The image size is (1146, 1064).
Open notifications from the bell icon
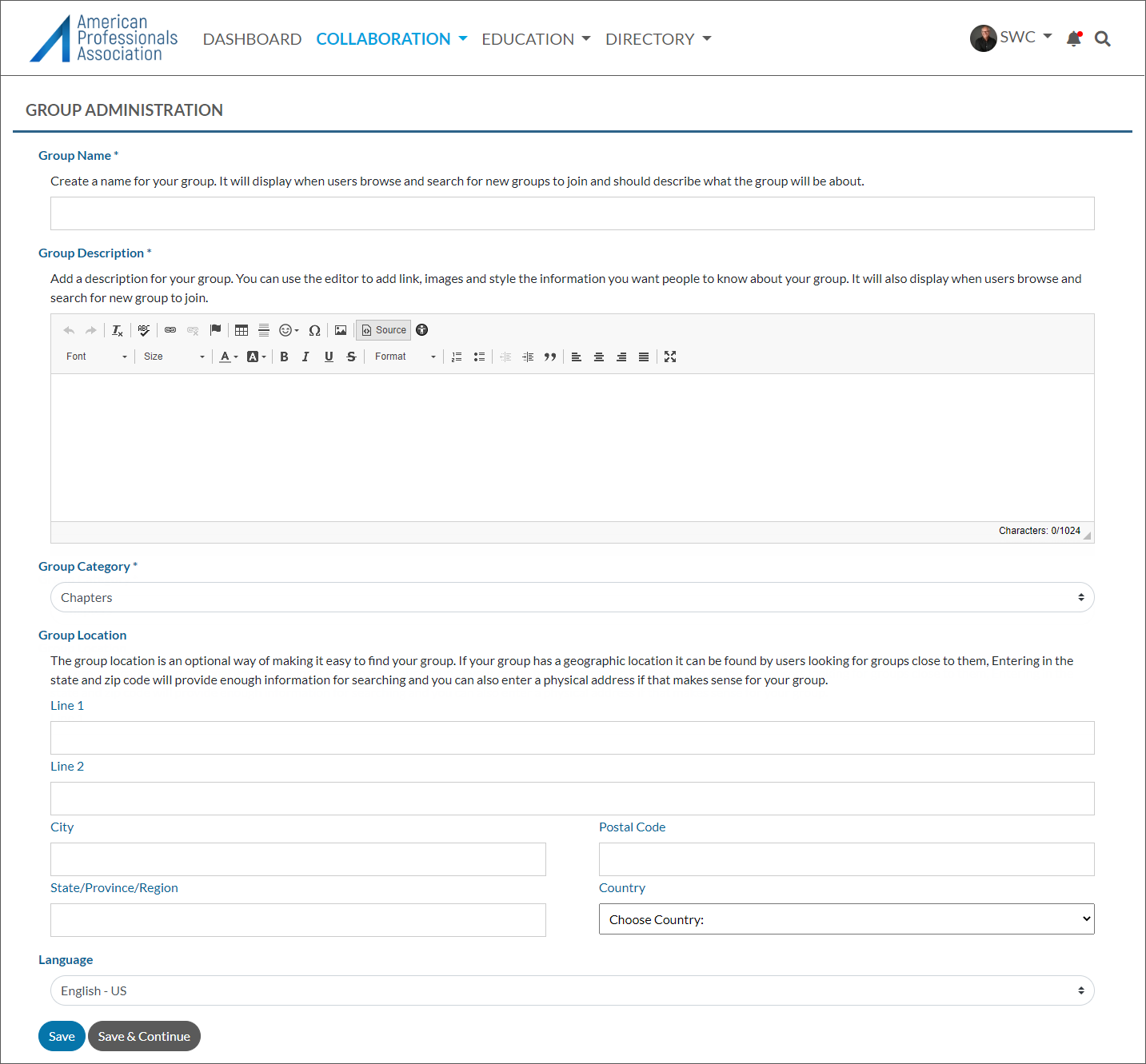point(1074,38)
